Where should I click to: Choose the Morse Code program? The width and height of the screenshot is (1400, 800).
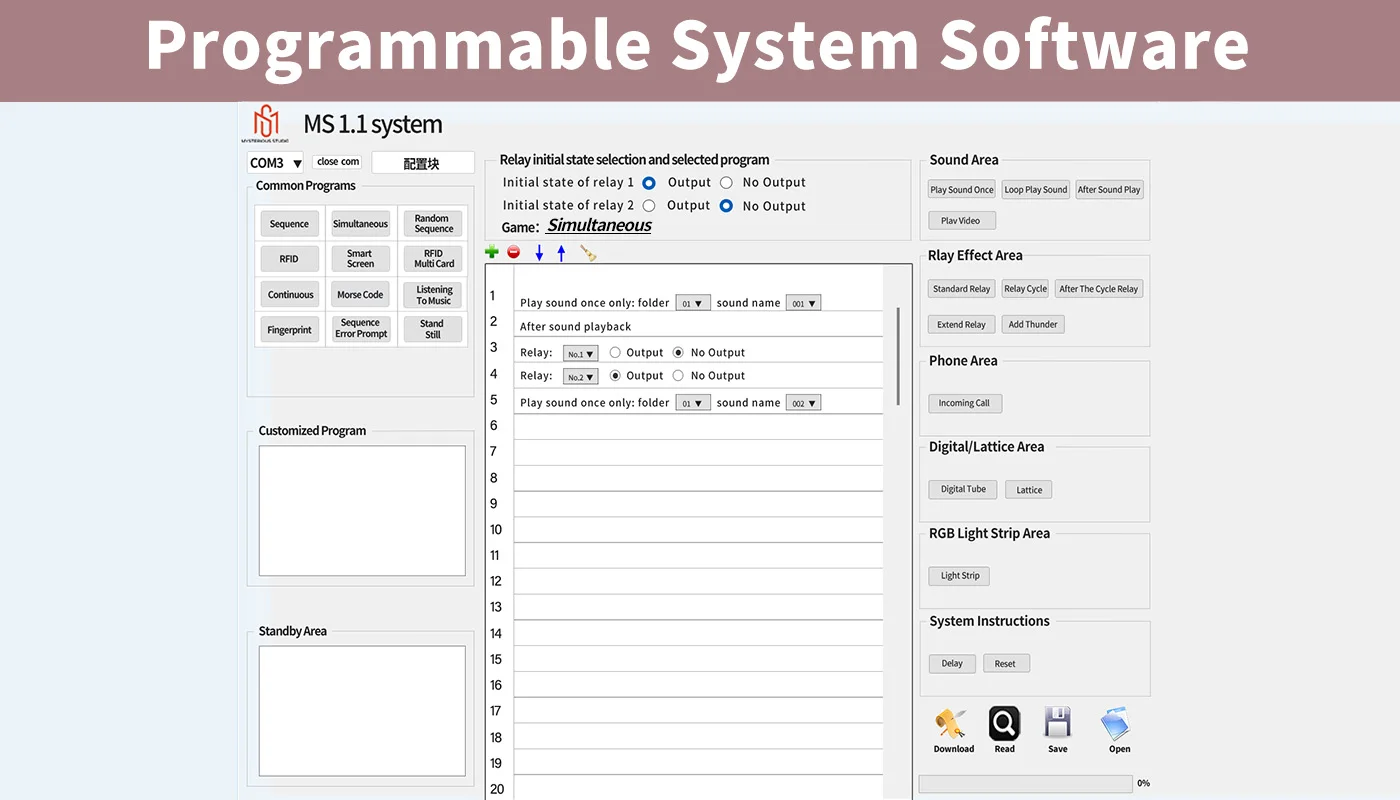tap(361, 295)
